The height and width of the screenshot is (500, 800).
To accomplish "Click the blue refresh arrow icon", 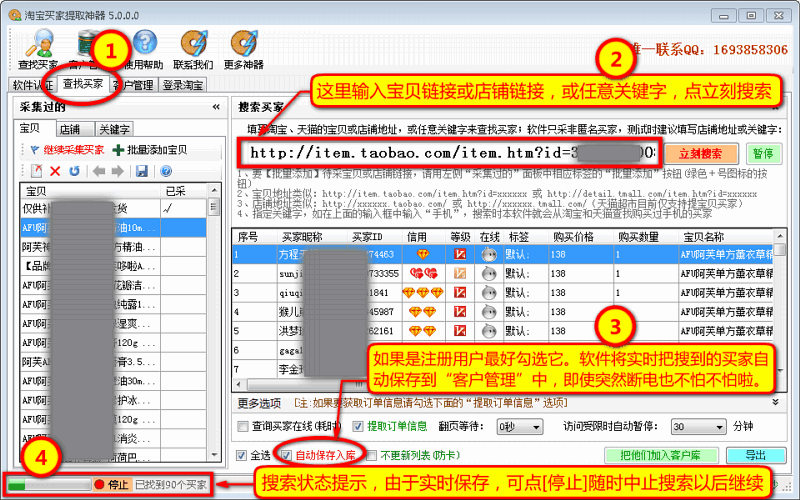I will [74, 171].
